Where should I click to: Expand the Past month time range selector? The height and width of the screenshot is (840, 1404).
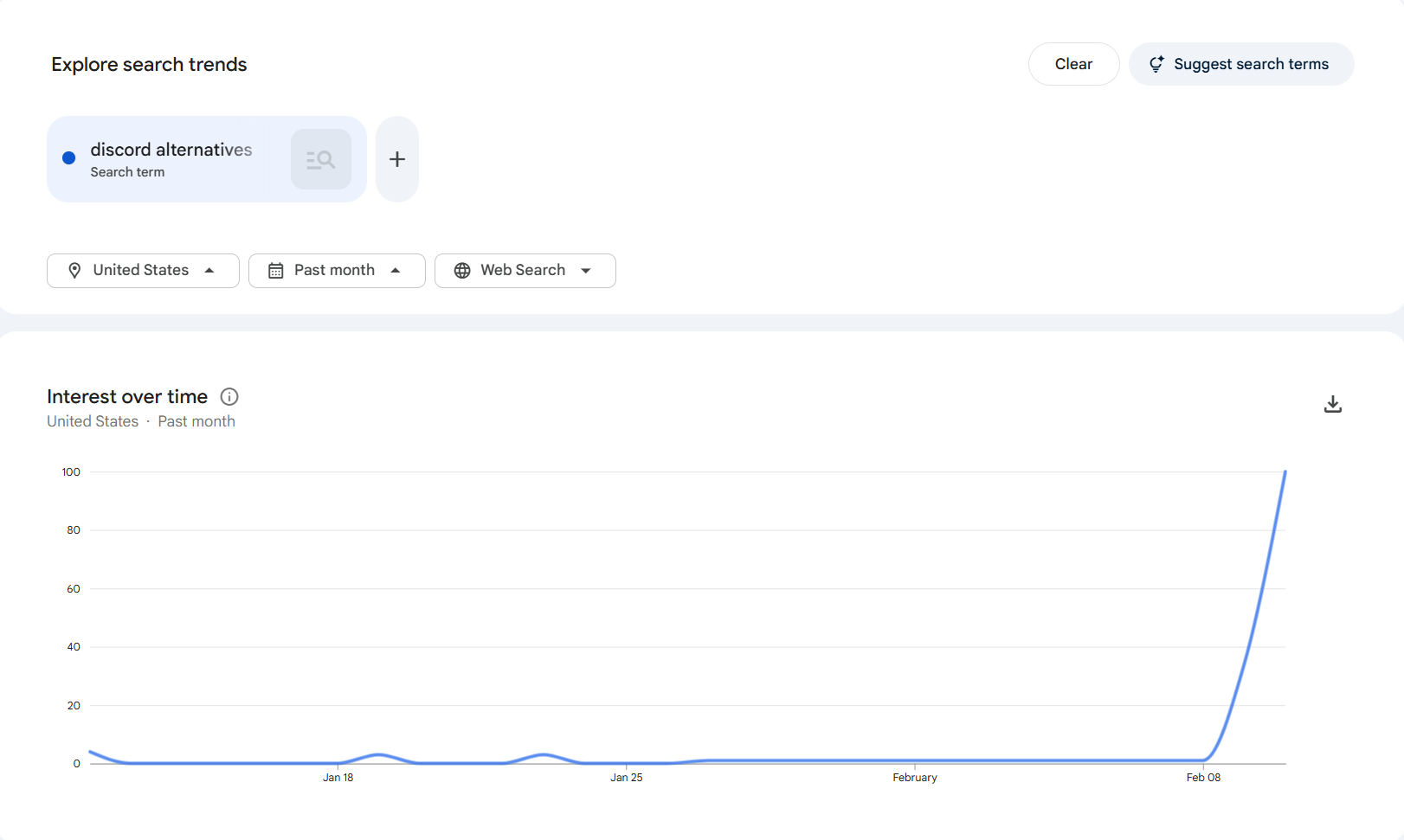coord(337,270)
